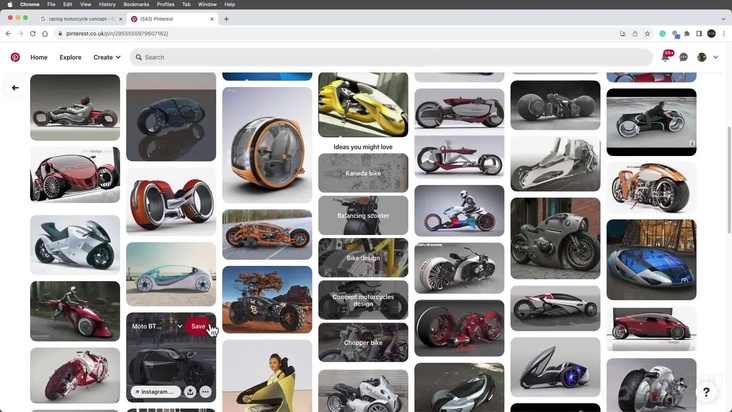Open the green Grammarly extension icon
This screenshot has height=412, width=732.
tap(662, 34)
